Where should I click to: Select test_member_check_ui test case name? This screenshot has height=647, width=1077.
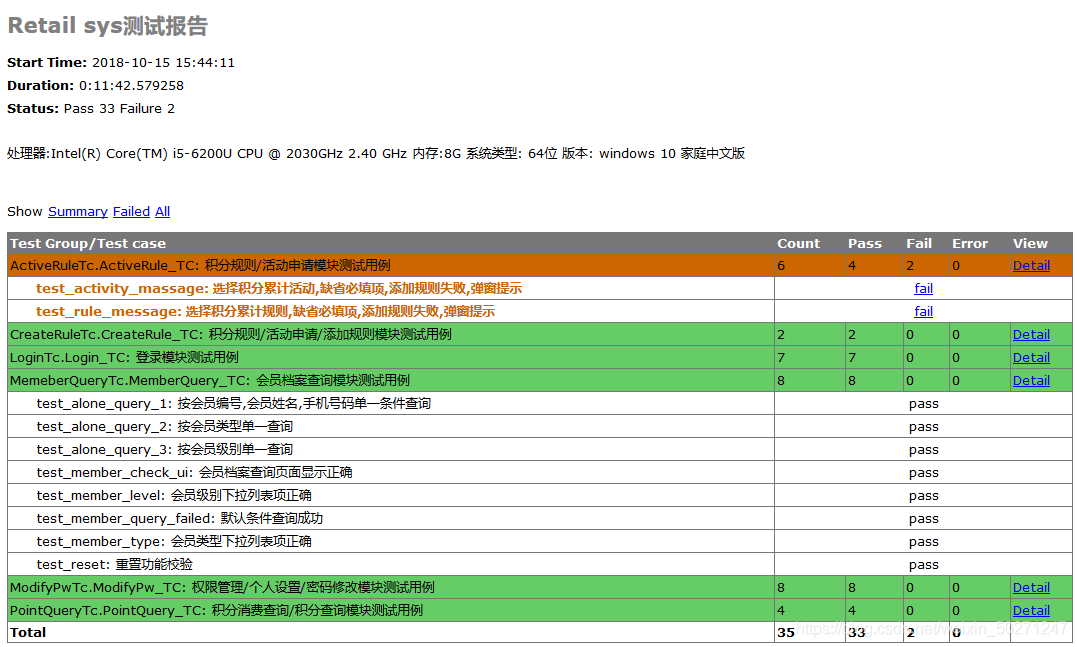194,473
